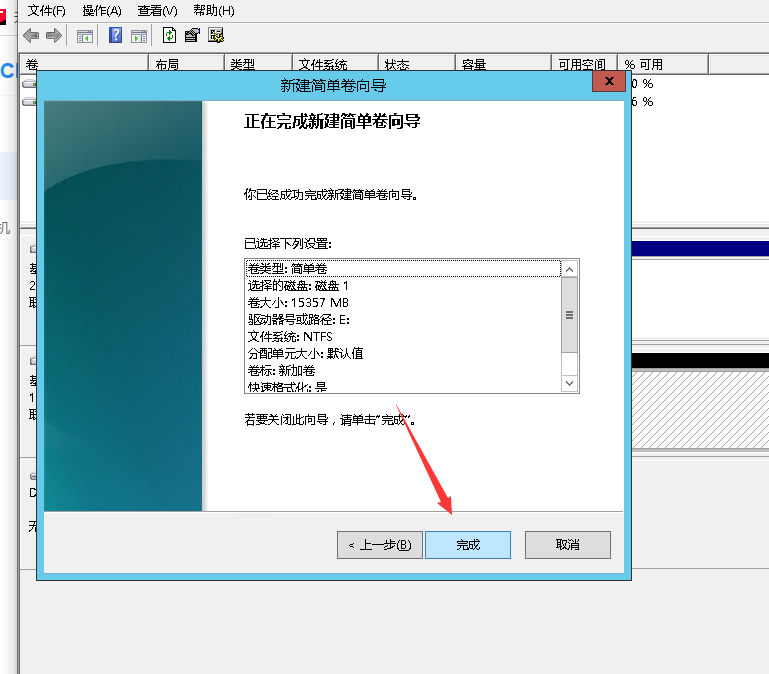
Task: Cancel the wizard with 取消 button
Action: coord(567,545)
